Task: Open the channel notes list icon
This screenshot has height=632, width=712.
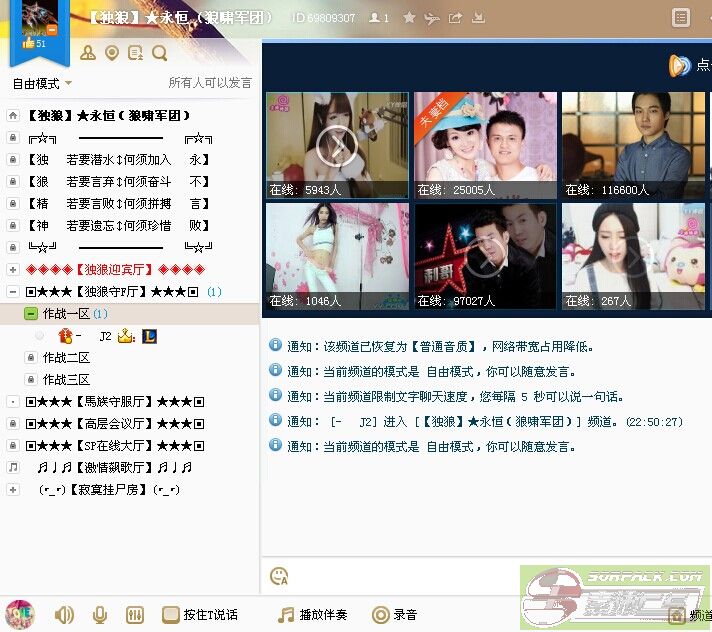Action: (135, 53)
